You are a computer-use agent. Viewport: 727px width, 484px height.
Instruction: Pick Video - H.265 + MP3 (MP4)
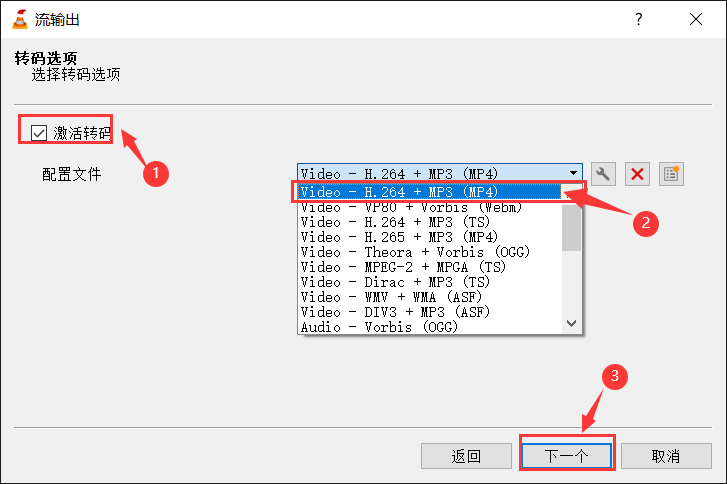[x=429, y=237]
